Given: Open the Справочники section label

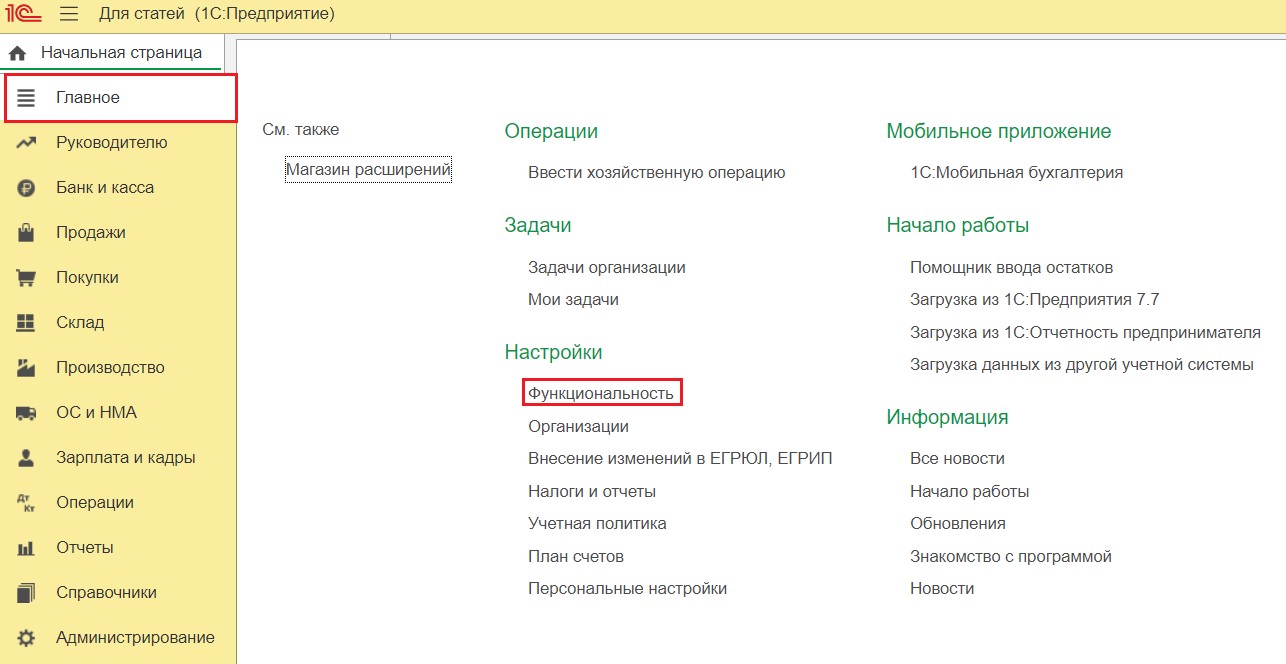Looking at the screenshot, I should [x=106, y=593].
